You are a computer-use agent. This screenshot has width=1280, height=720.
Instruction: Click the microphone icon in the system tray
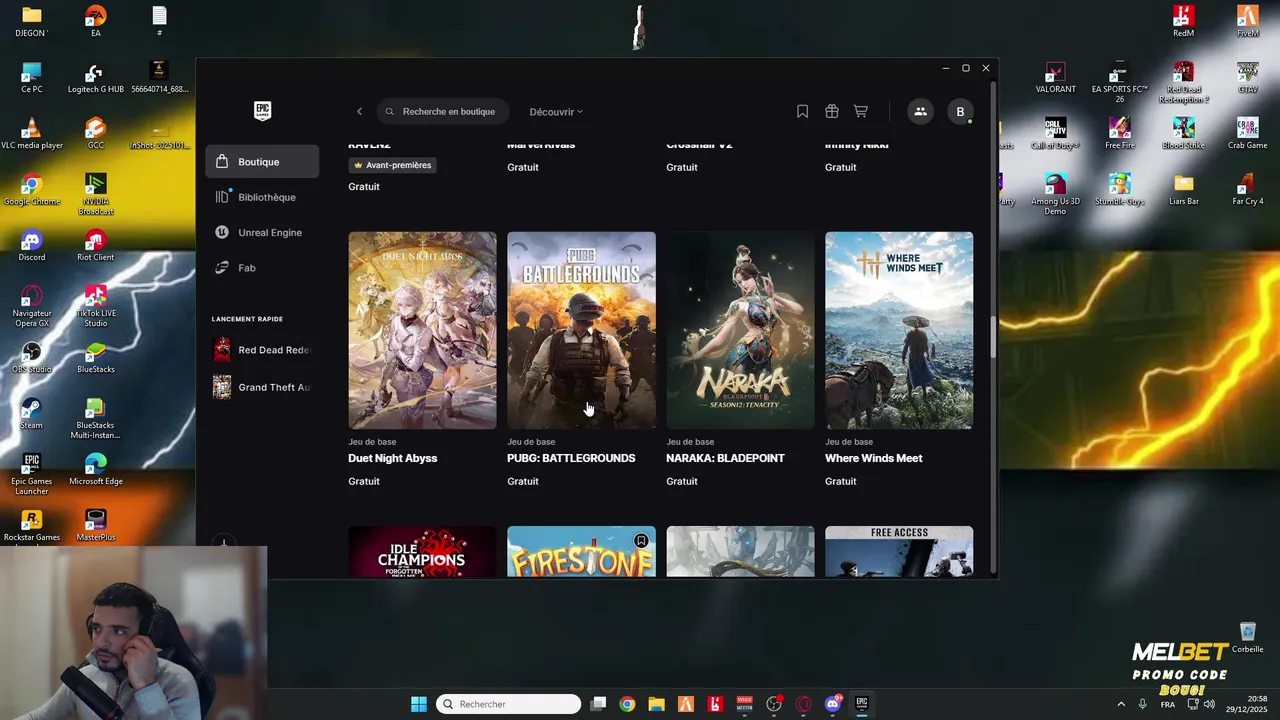[x=1142, y=704]
